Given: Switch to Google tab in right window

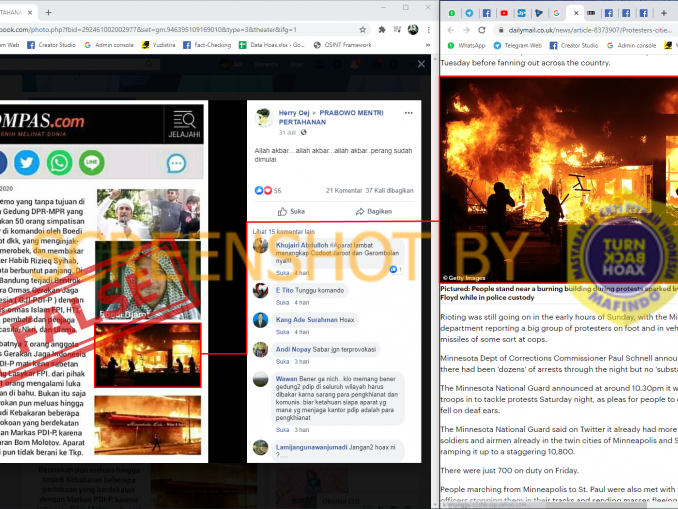Looking at the screenshot, I should [x=556, y=13].
